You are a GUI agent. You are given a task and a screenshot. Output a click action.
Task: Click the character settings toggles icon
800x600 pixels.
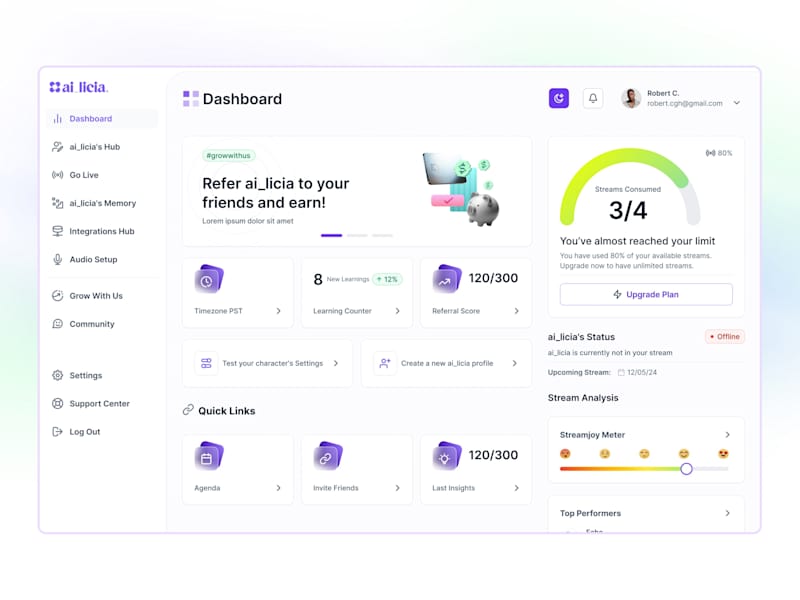tap(206, 363)
